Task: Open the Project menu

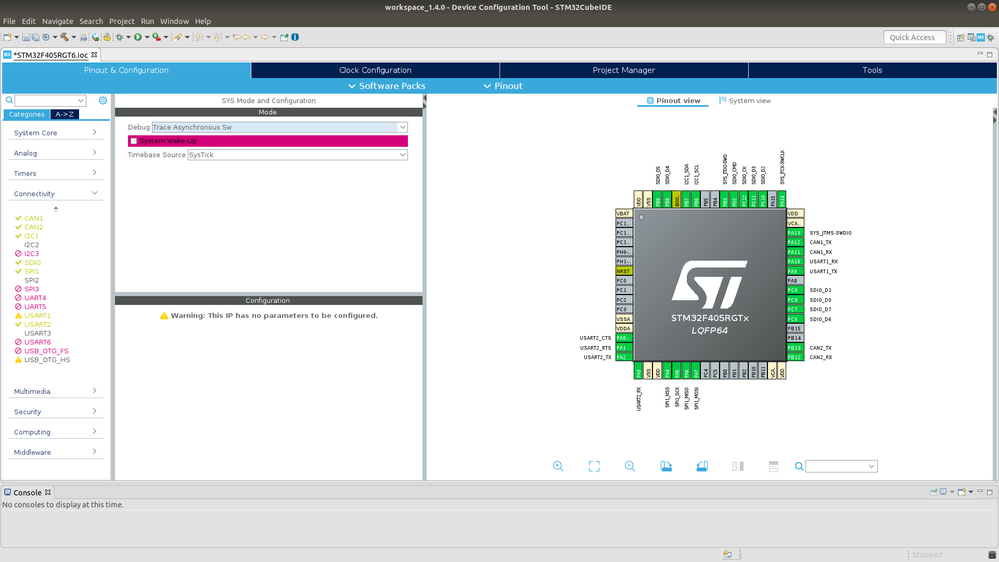Action: (x=121, y=21)
